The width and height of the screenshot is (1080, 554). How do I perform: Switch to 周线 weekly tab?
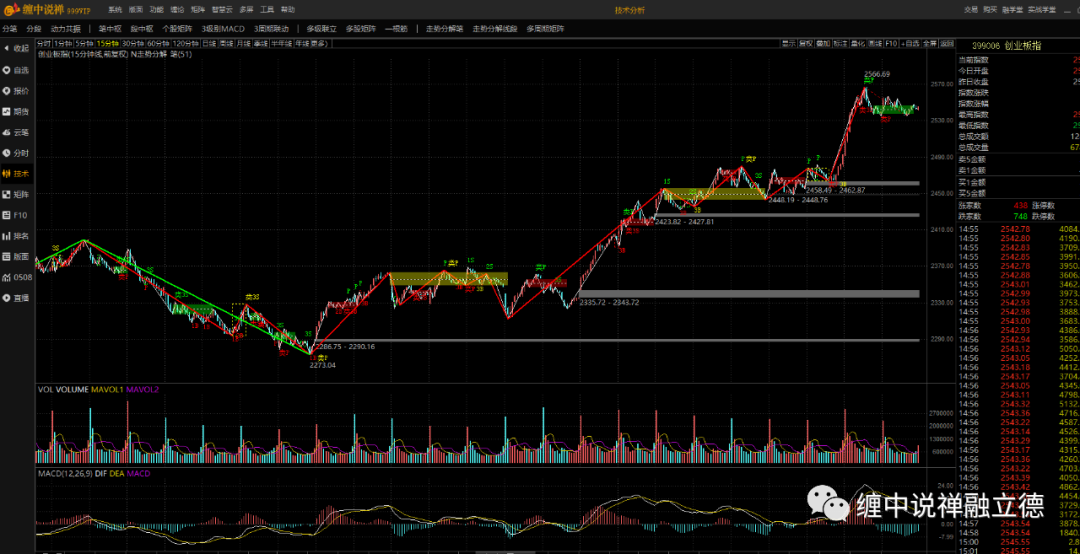[226, 43]
